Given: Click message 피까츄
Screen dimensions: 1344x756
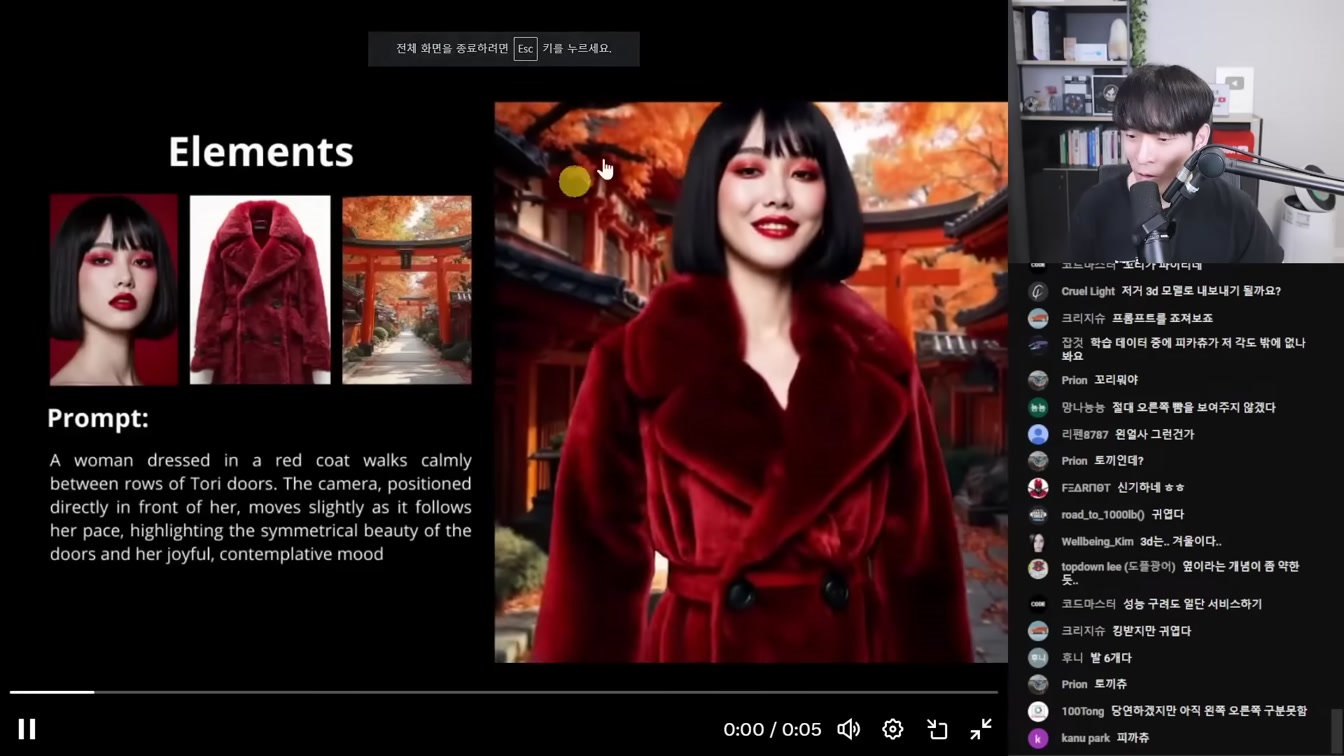Looking at the screenshot, I should point(1133,738).
